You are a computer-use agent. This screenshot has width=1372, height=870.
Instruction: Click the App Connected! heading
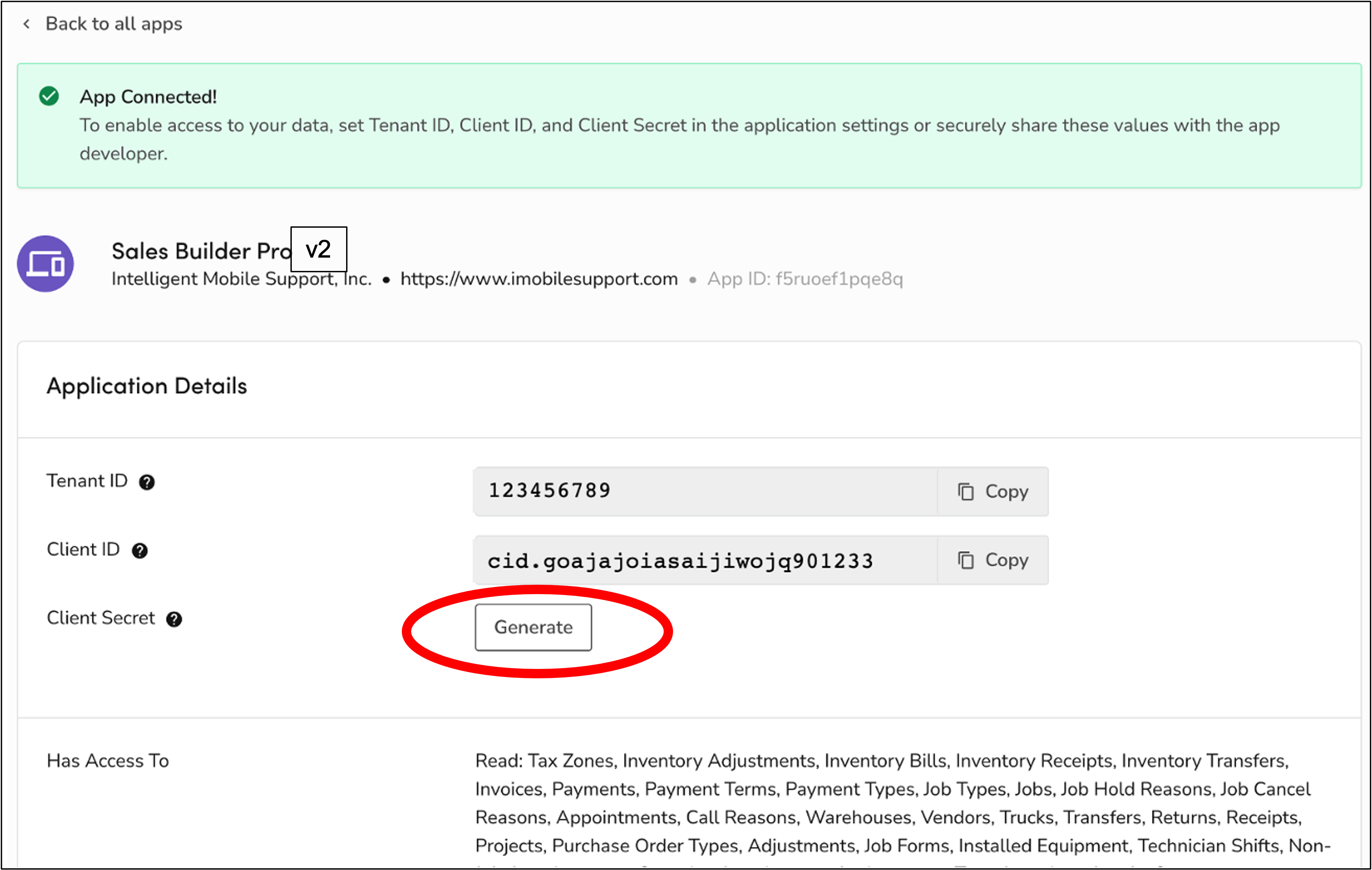148,96
